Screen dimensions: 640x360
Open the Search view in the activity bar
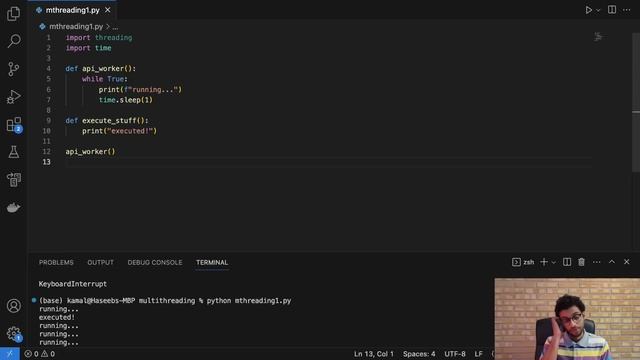point(14,41)
